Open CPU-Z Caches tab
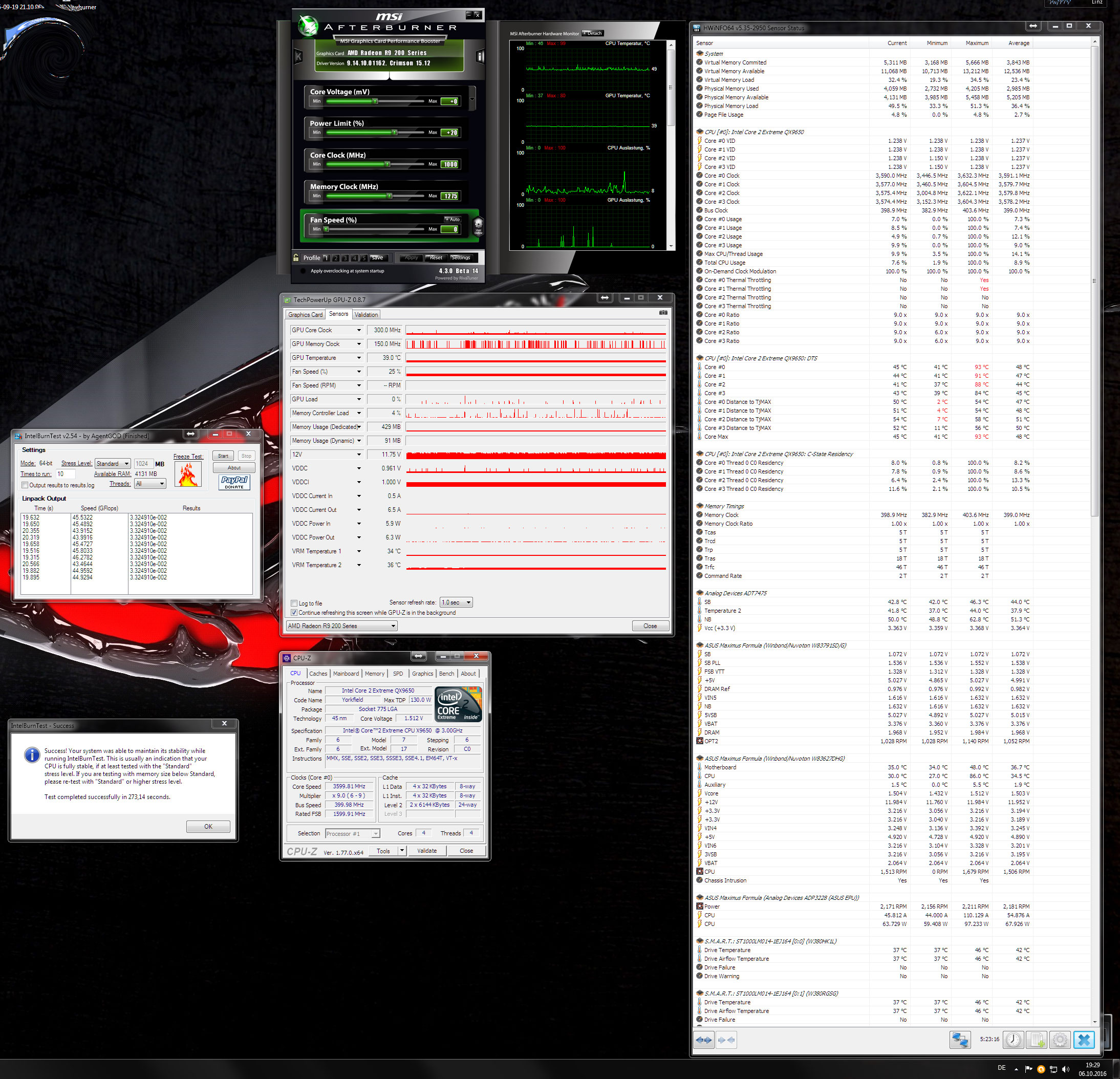 318,673
